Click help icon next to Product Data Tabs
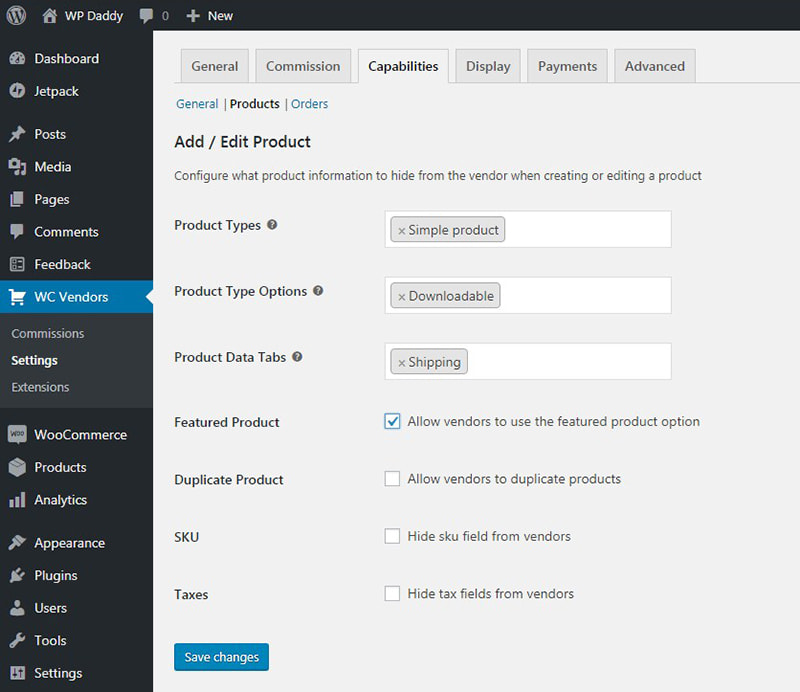This screenshot has height=692, width=800. (297, 357)
